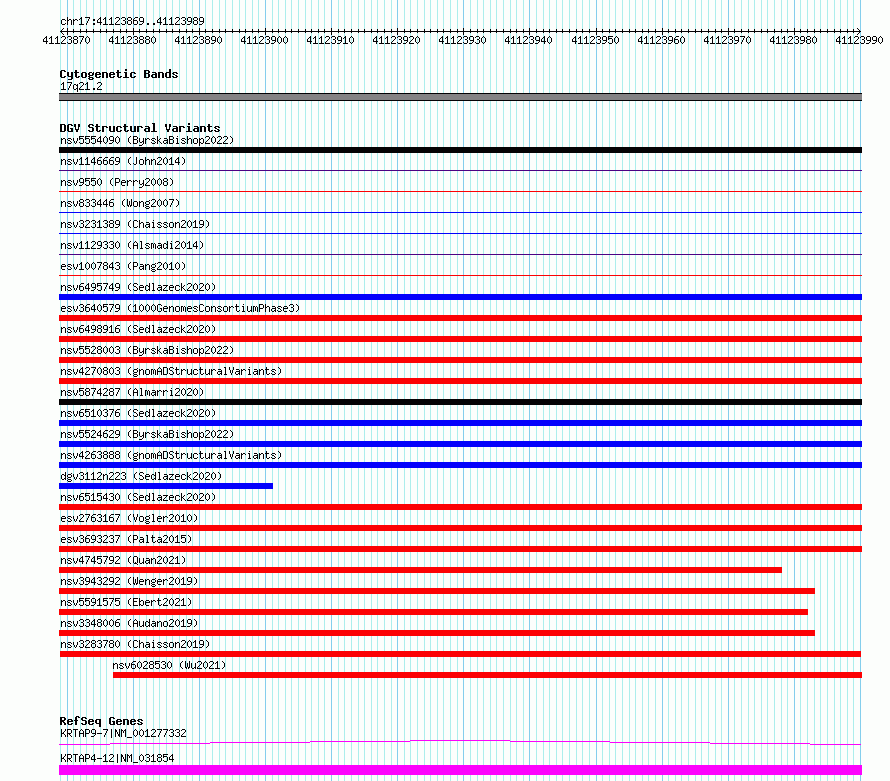
Task: Click the RefSeq Genes track heading
Action: 101,721
